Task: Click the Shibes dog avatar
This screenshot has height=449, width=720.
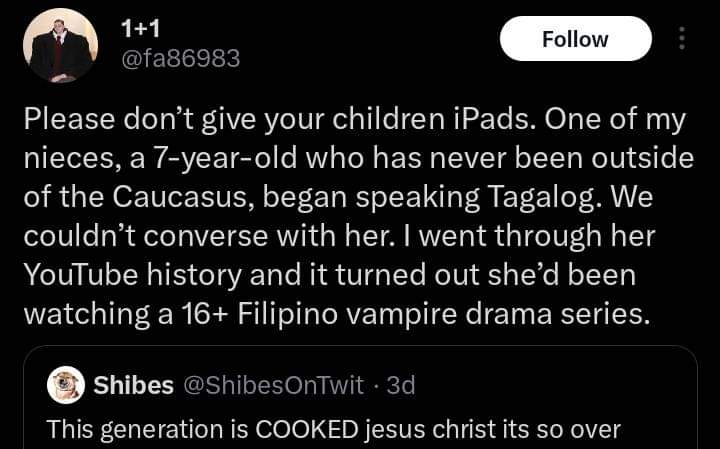Action: (66, 385)
